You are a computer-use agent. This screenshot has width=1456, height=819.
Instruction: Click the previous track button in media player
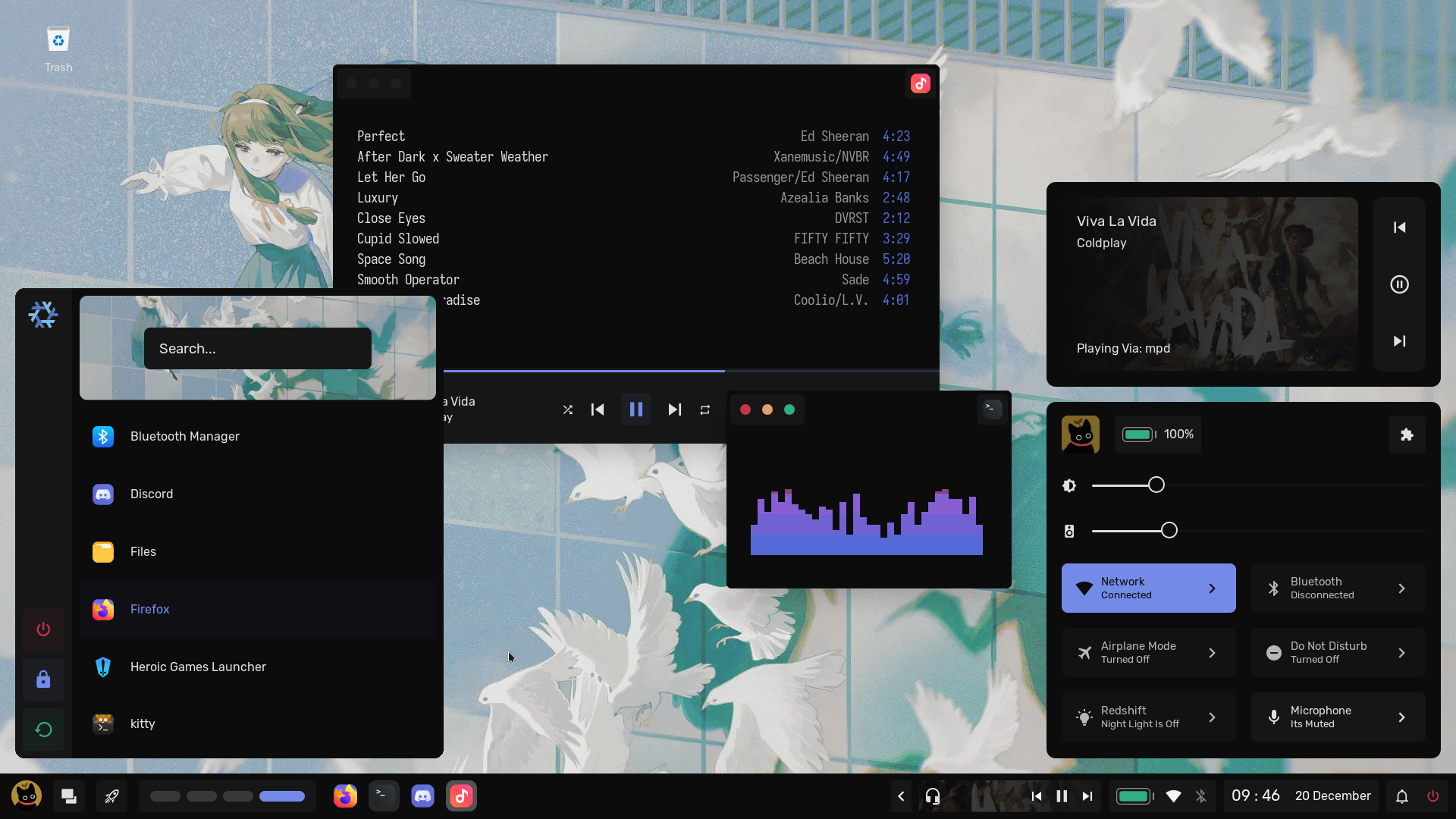[x=597, y=409]
